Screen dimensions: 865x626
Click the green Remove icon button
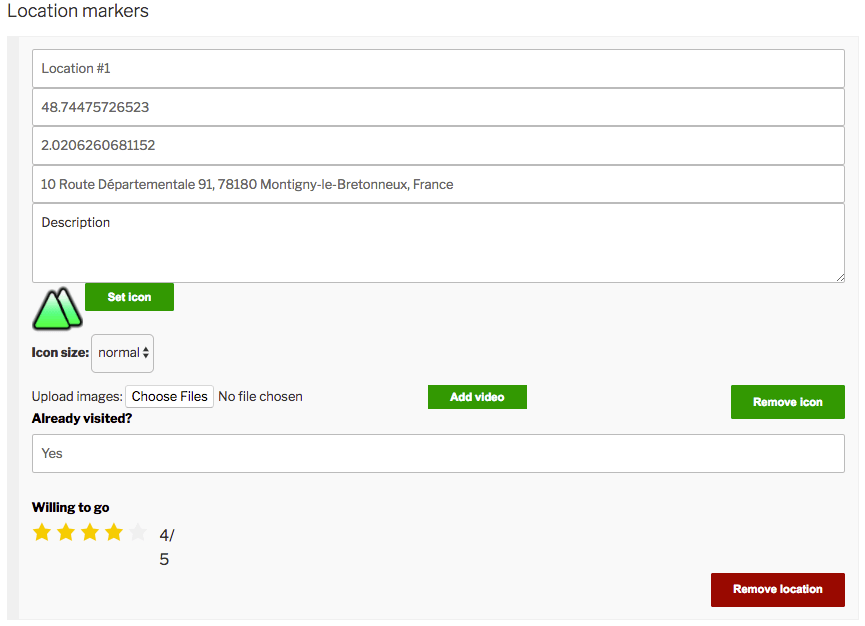pyautogui.click(x=787, y=402)
